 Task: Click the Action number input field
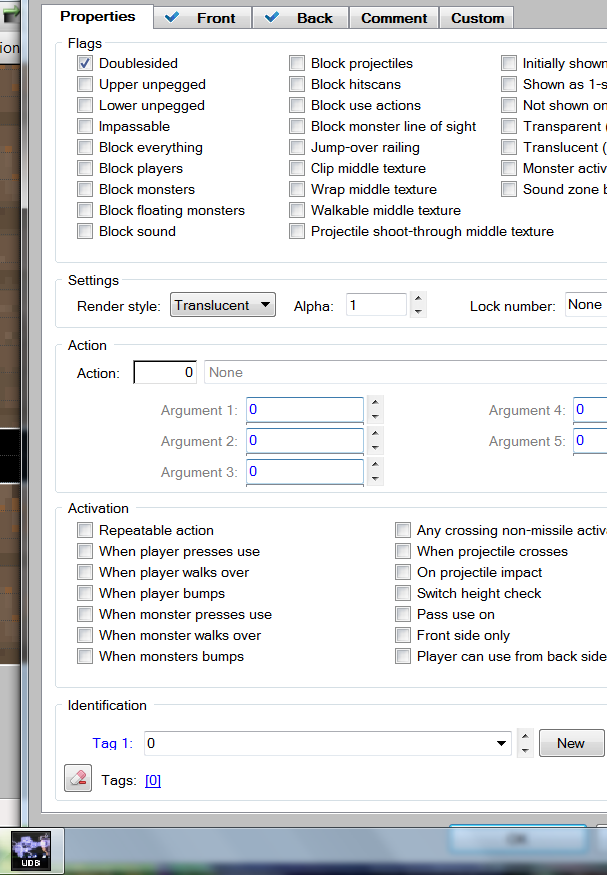point(166,372)
